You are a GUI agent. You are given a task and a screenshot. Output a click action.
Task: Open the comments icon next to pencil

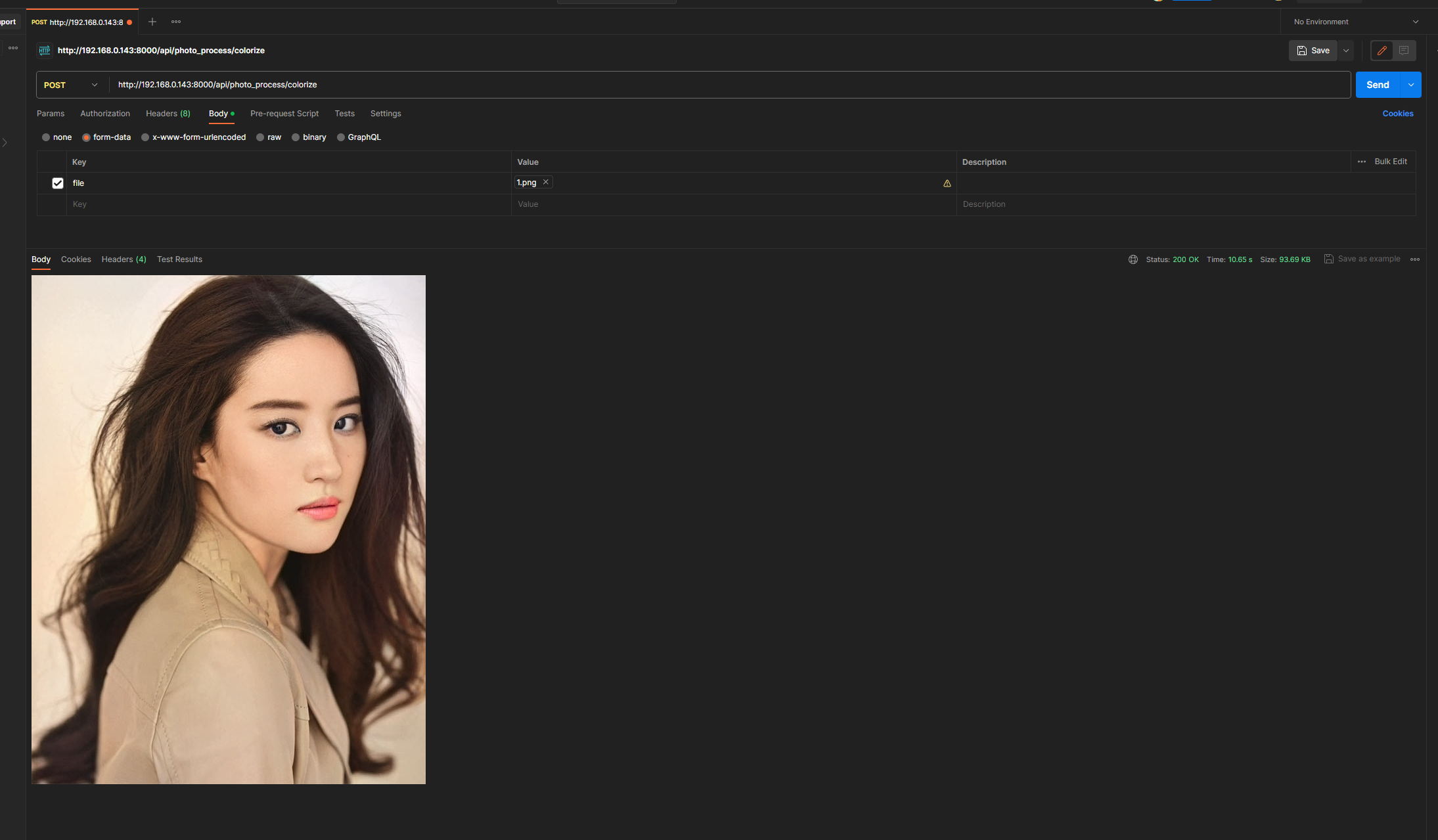click(1404, 51)
